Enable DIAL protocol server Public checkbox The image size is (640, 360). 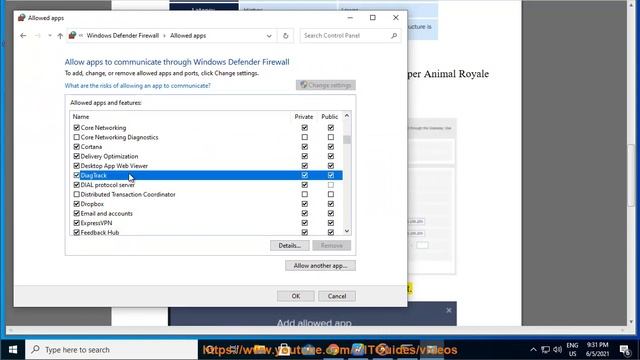[x=331, y=185]
